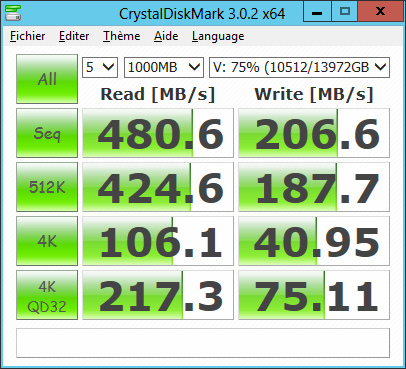Click the Seq read result 480.6
406x369 pixels.
point(158,133)
